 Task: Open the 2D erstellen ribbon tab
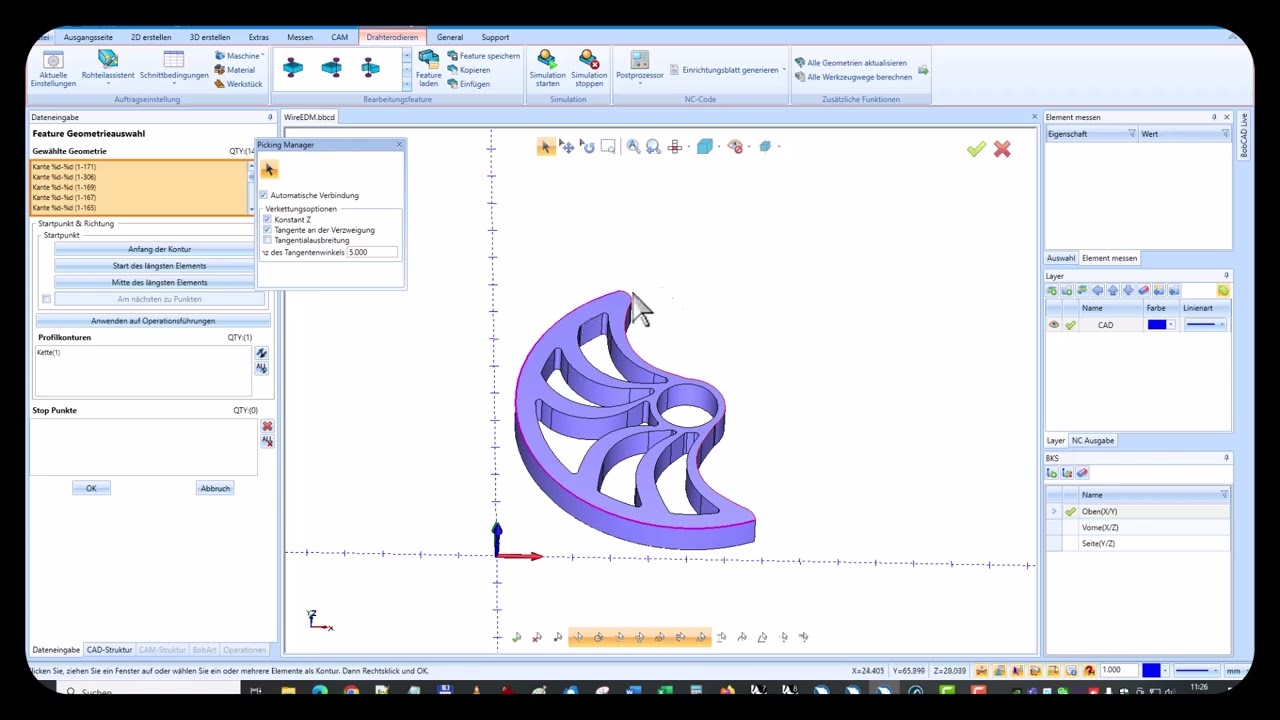point(151,37)
